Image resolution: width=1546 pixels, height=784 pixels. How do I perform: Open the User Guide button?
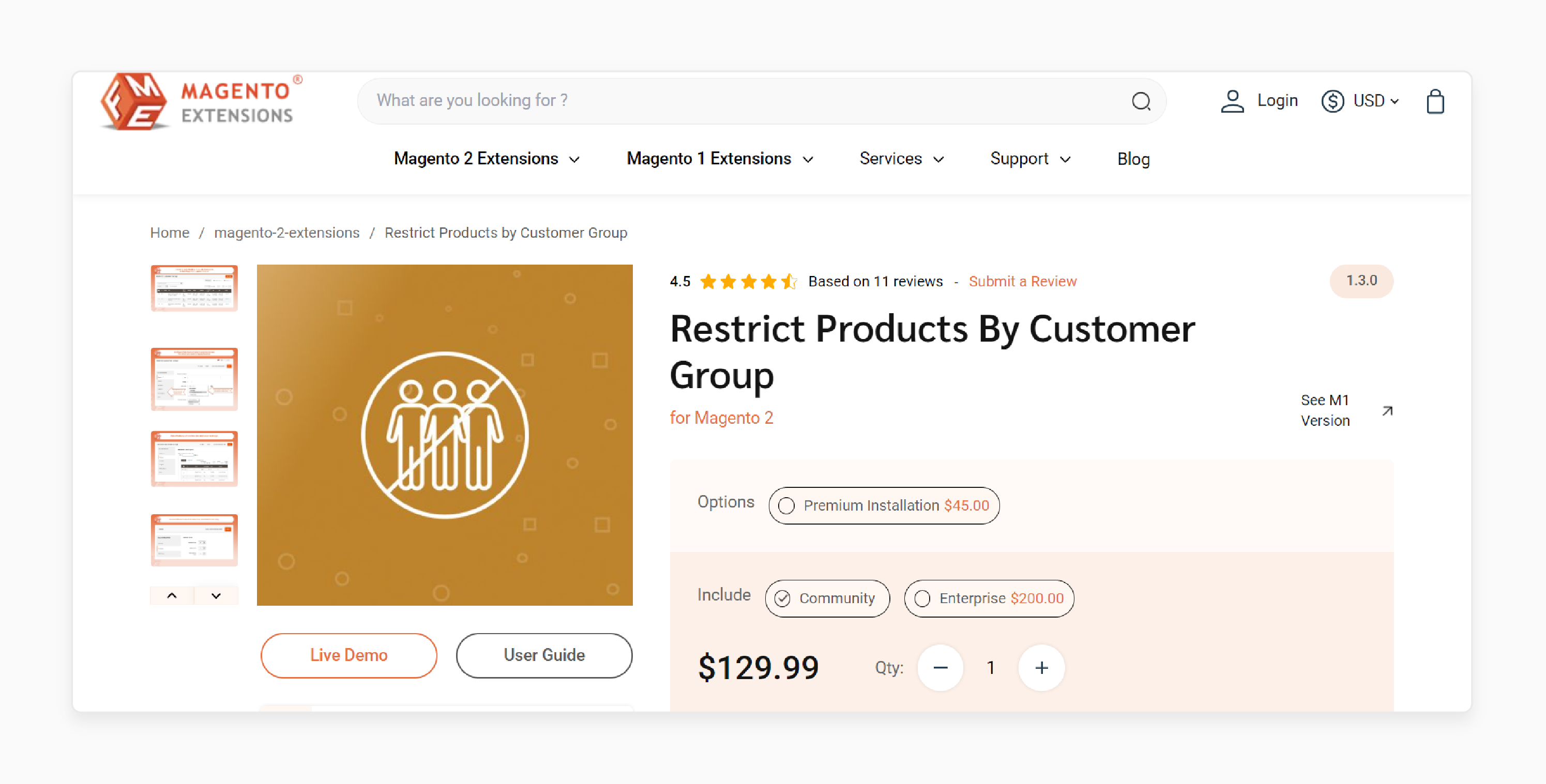544,656
